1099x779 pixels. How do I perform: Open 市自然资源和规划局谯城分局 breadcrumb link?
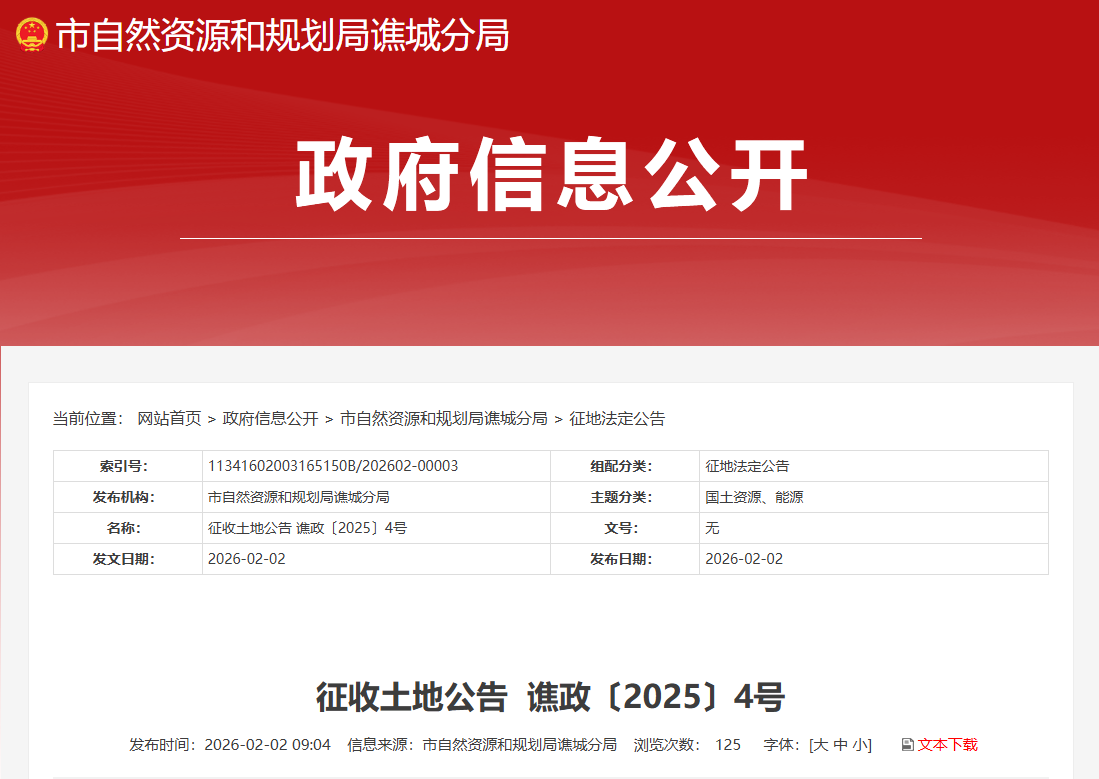point(444,419)
